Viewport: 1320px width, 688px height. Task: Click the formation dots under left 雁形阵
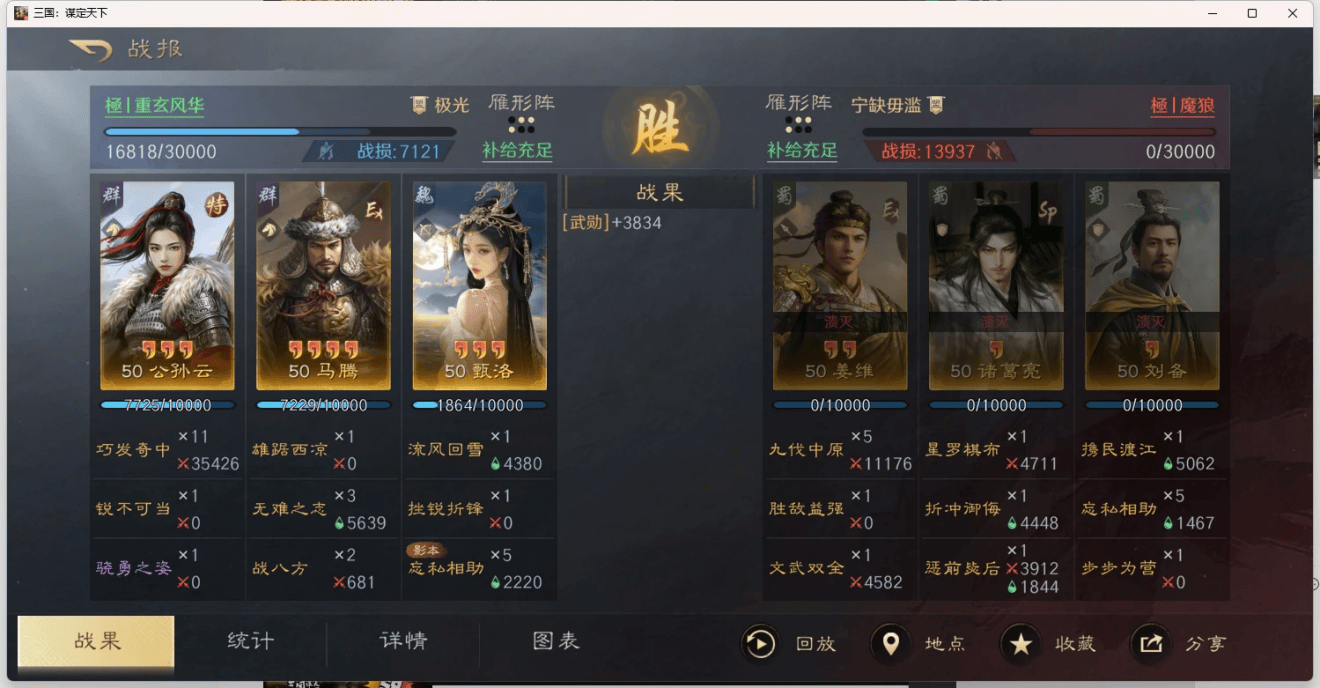521,125
